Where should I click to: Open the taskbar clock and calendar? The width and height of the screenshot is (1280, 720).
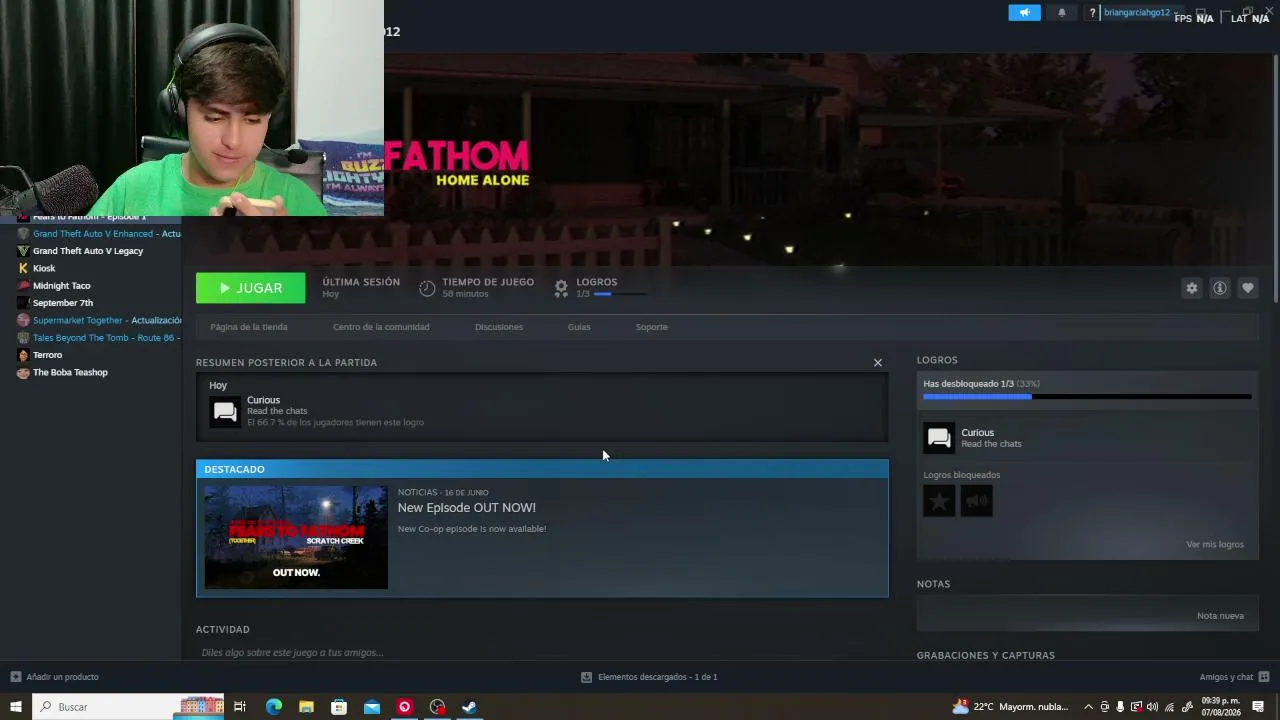(x=1219, y=707)
